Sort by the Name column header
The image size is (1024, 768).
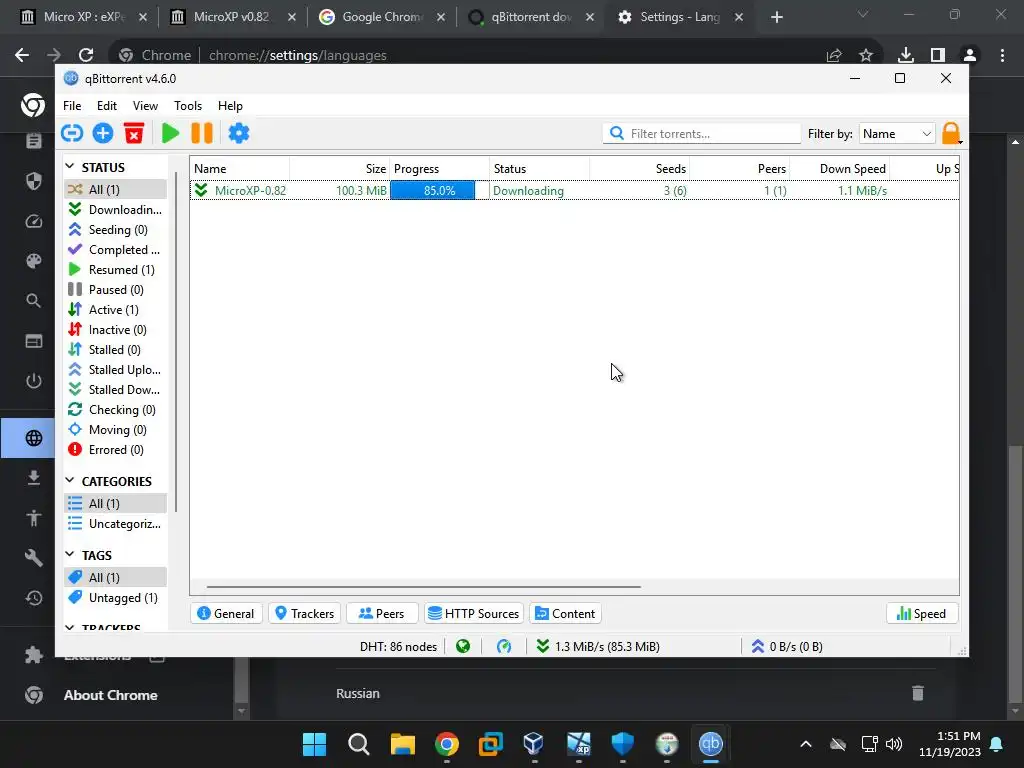pos(240,168)
